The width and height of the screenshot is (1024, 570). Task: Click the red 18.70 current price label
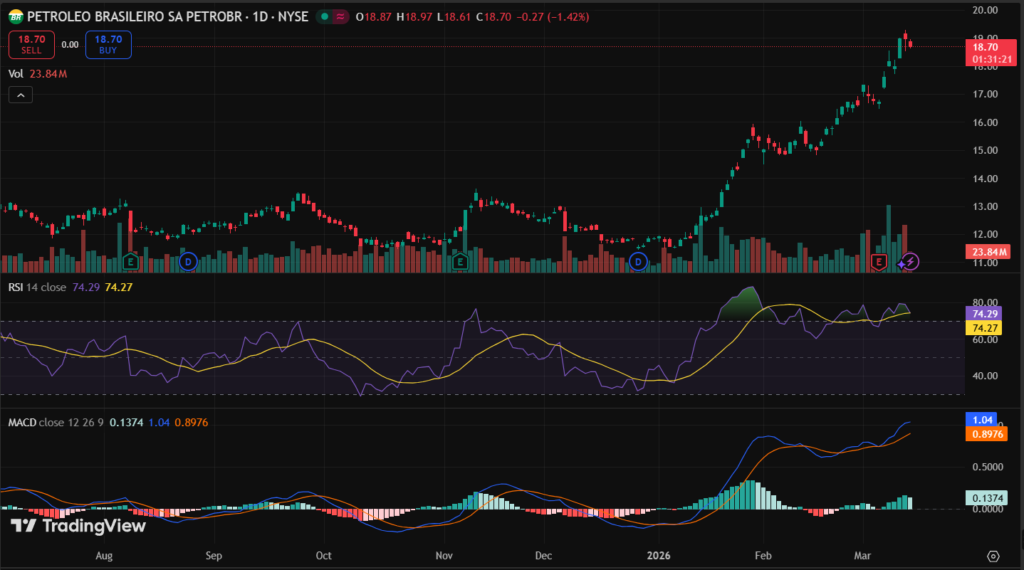[x=985, y=46]
